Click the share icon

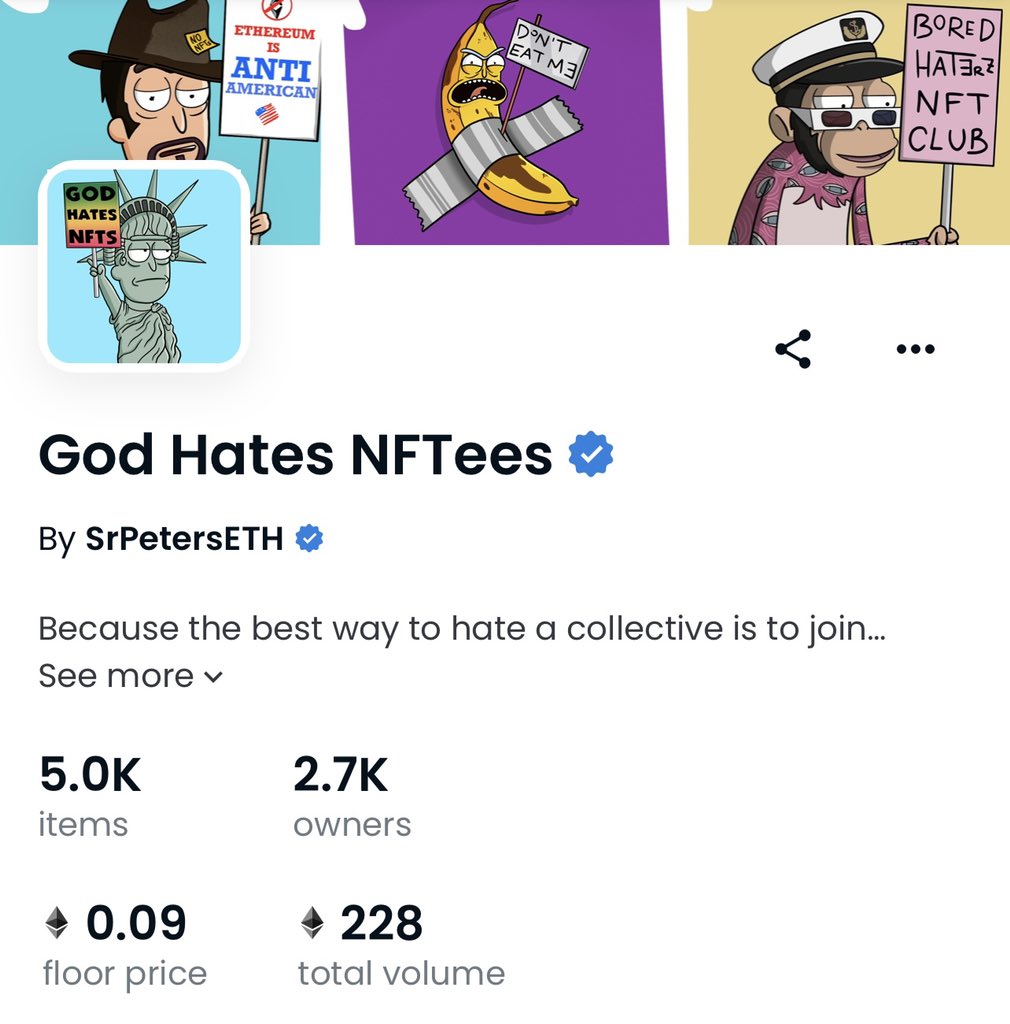(793, 349)
